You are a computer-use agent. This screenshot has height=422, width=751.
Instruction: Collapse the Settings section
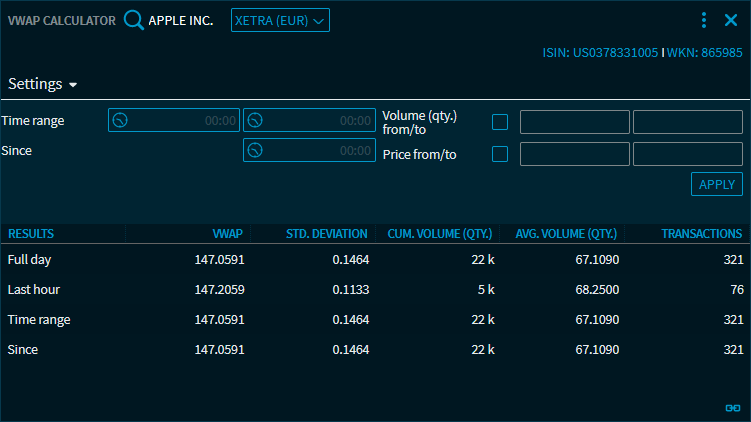click(43, 85)
